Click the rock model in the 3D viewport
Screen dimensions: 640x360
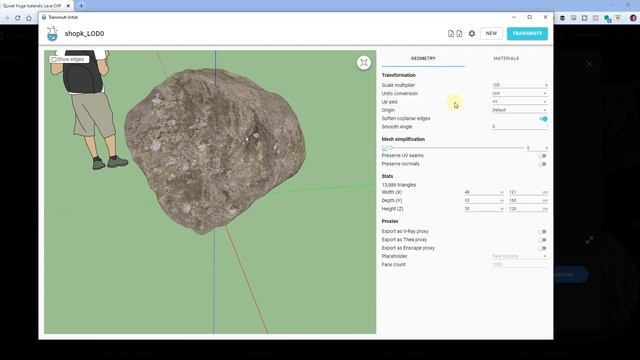coord(215,150)
